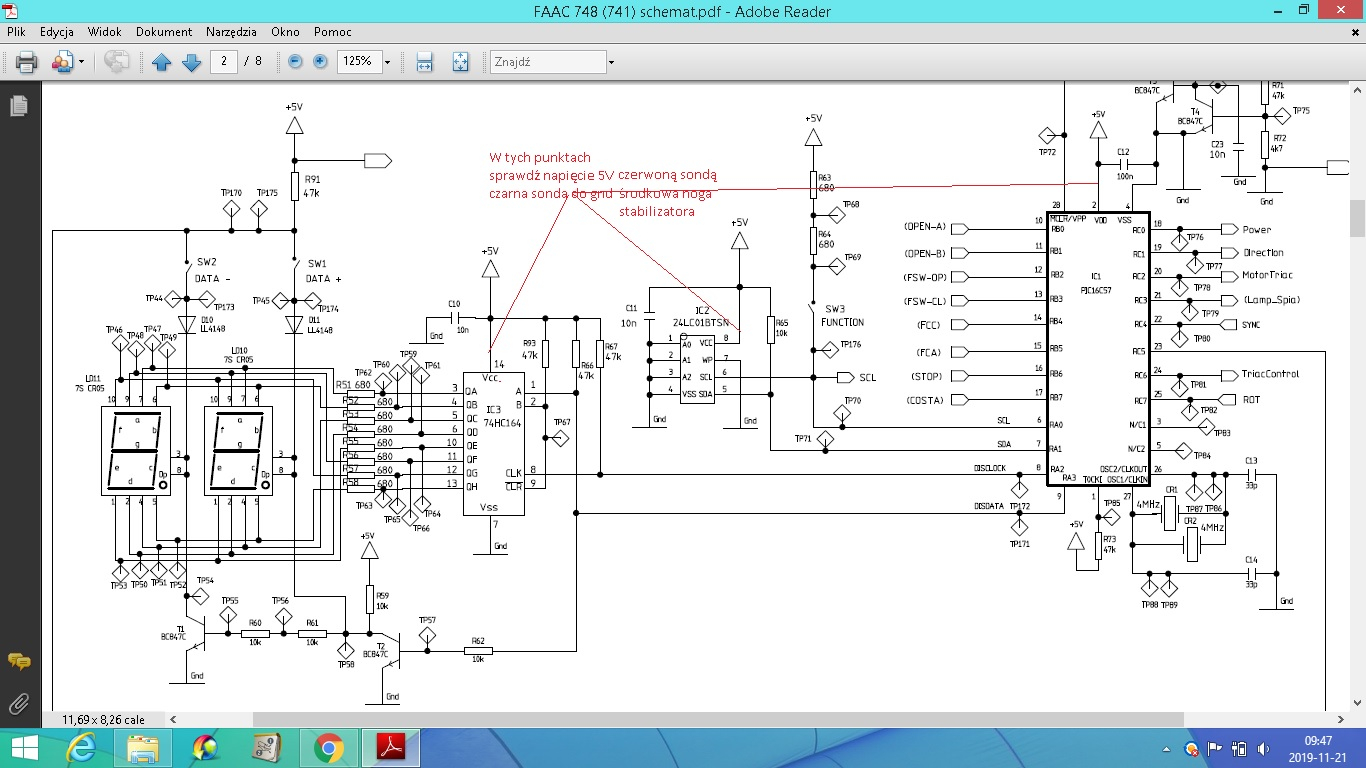Click the SW3 FUNCTION label
Image resolution: width=1366 pixels, height=768 pixels.
842,316
